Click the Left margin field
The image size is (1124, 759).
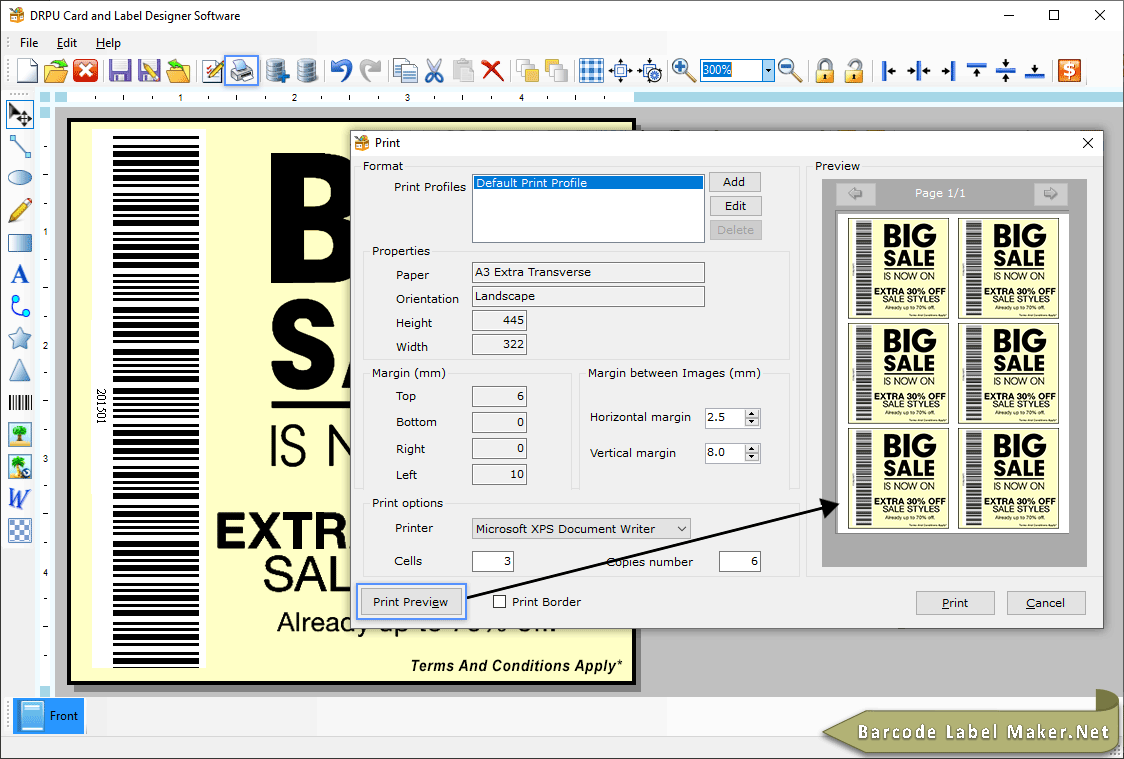coord(499,474)
